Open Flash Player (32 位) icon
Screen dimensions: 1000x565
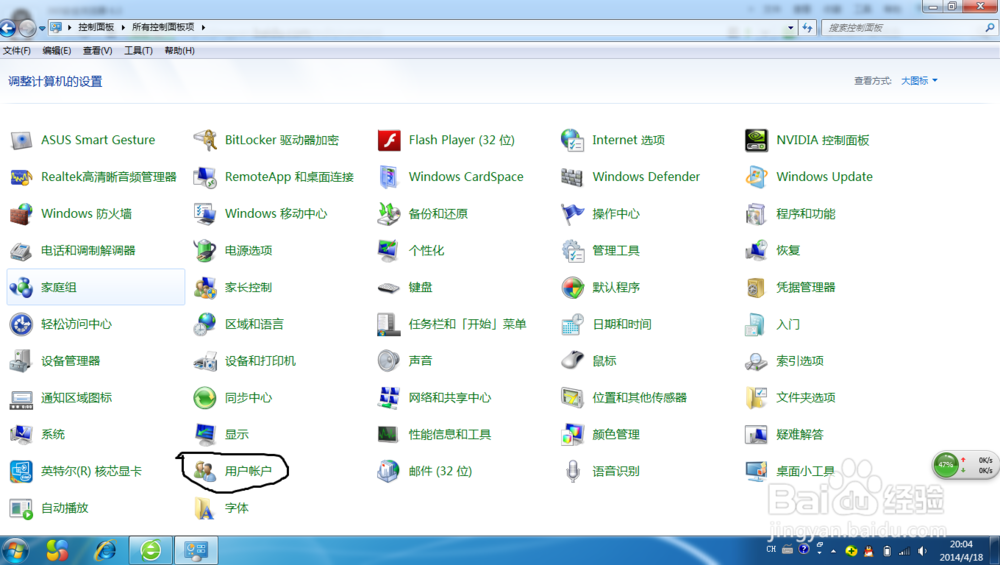[x=388, y=140]
